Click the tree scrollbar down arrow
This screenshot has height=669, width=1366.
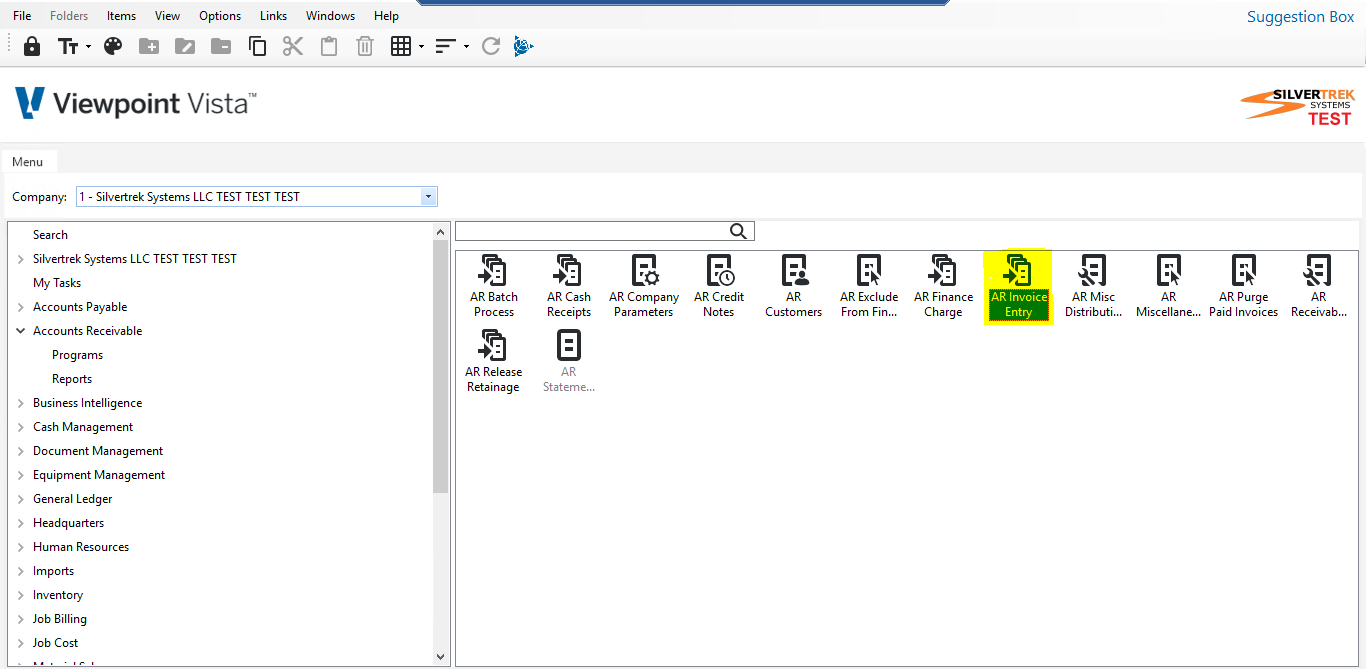[x=441, y=657]
